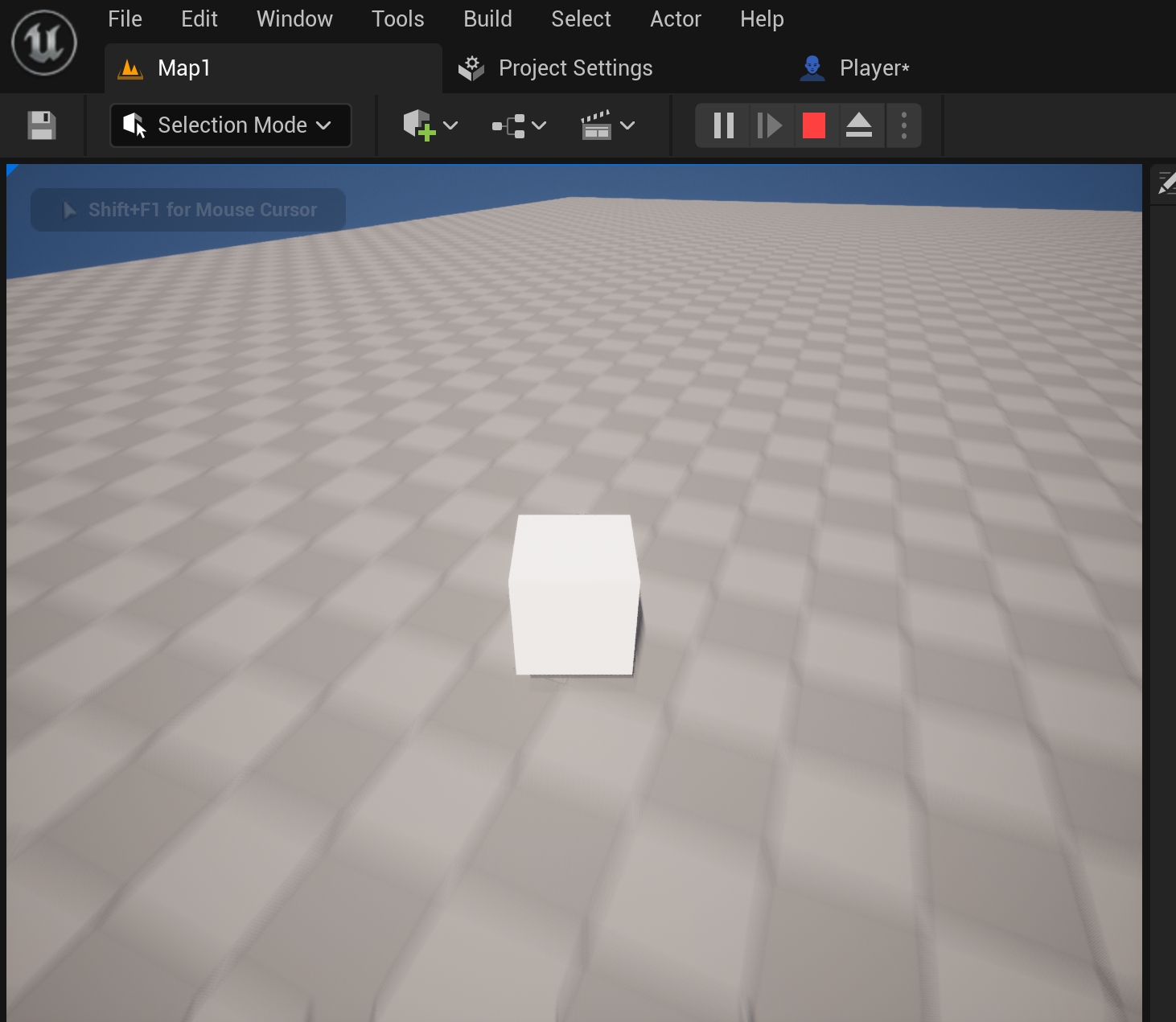Screen dimensions: 1176x1022
Task: Open the Select menu
Action: pyautogui.click(x=581, y=18)
